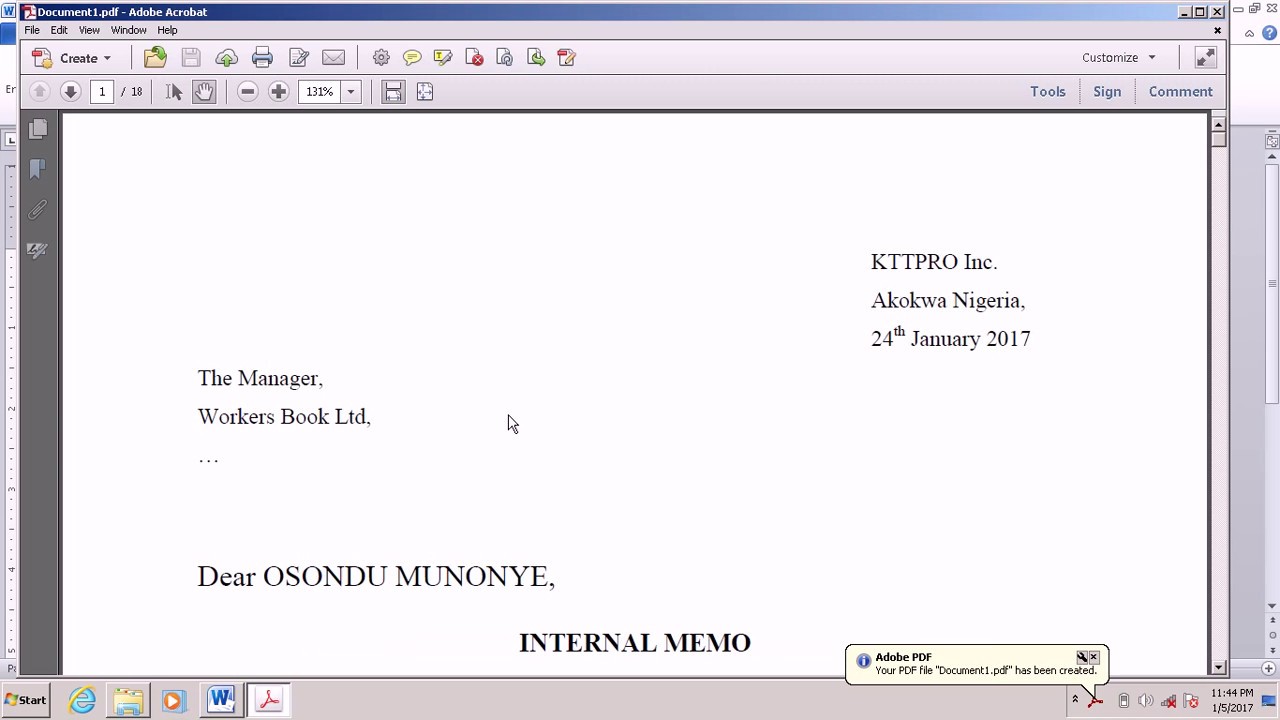Open the Window menu
1280x720 pixels.
(x=129, y=30)
